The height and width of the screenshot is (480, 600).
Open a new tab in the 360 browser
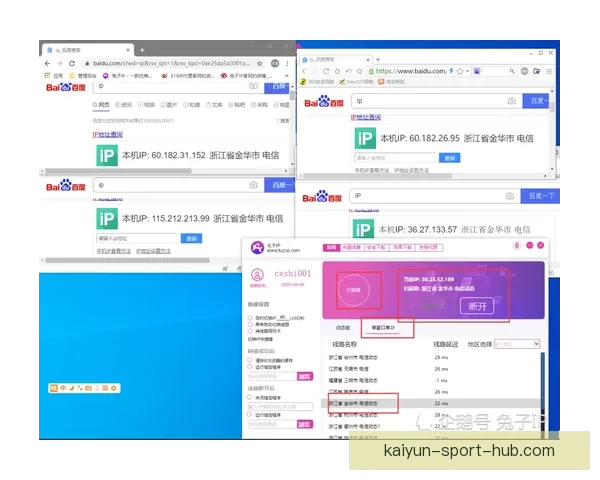point(378,59)
